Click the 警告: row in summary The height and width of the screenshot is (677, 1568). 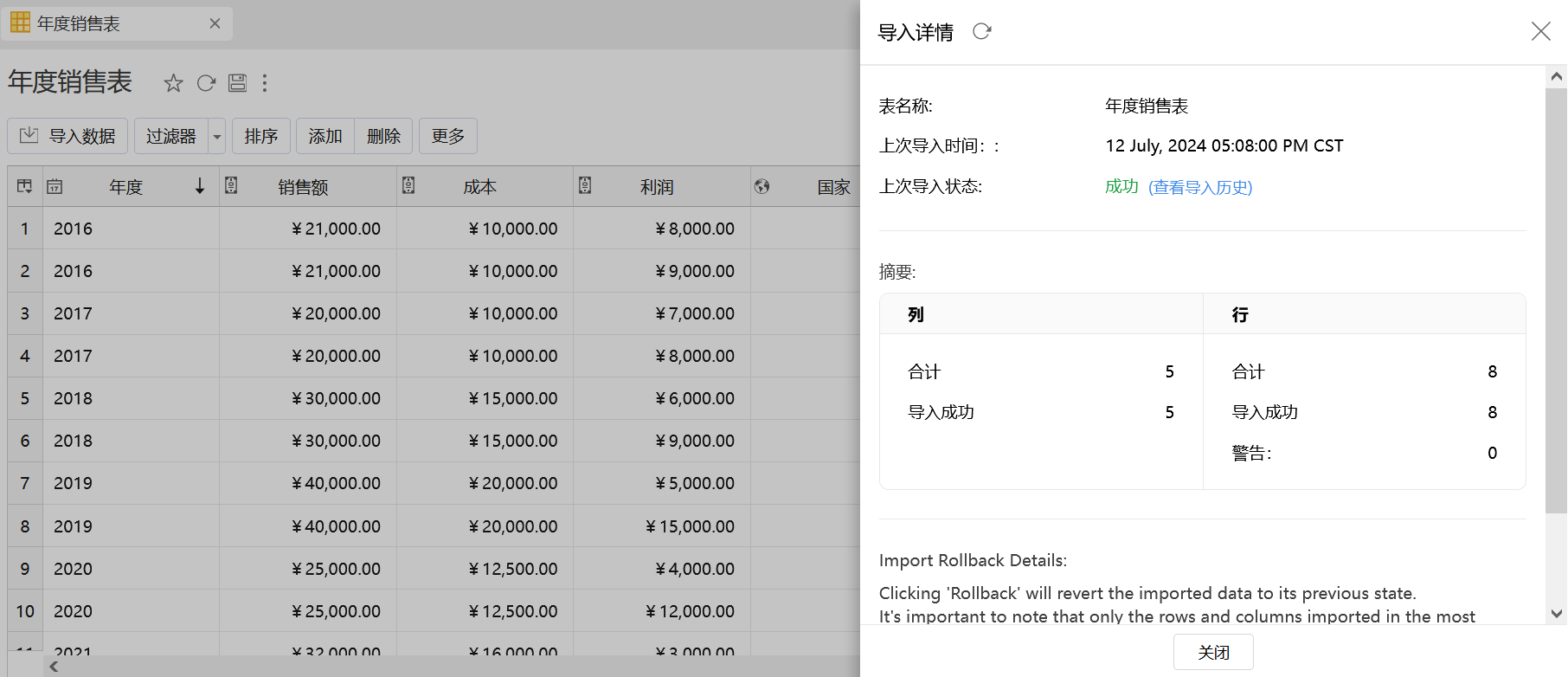point(1364,453)
